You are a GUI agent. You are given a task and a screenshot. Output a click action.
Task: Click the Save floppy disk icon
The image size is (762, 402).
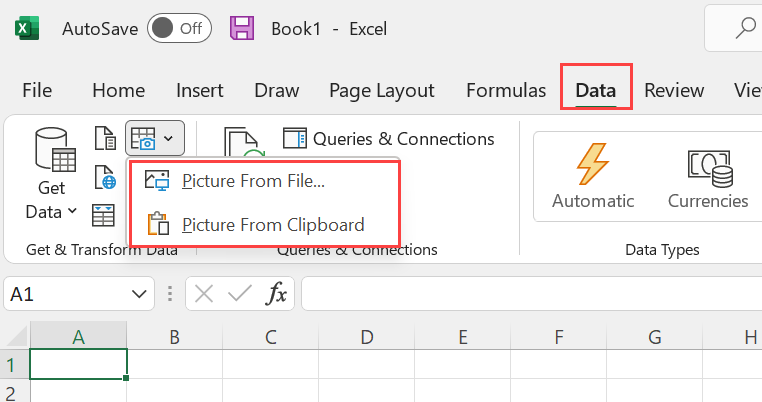point(241,28)
